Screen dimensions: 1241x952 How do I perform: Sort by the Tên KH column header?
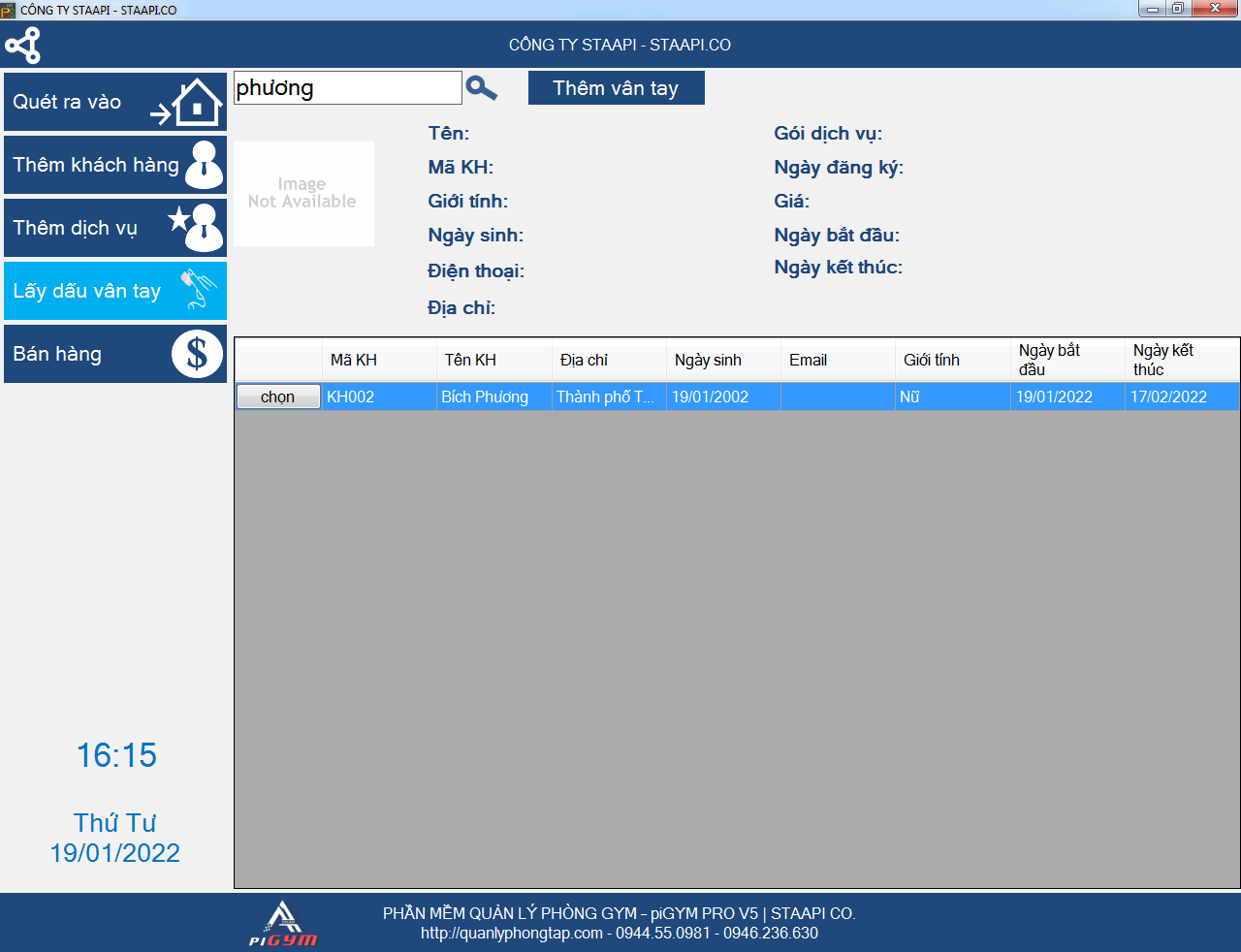[493, 360]
